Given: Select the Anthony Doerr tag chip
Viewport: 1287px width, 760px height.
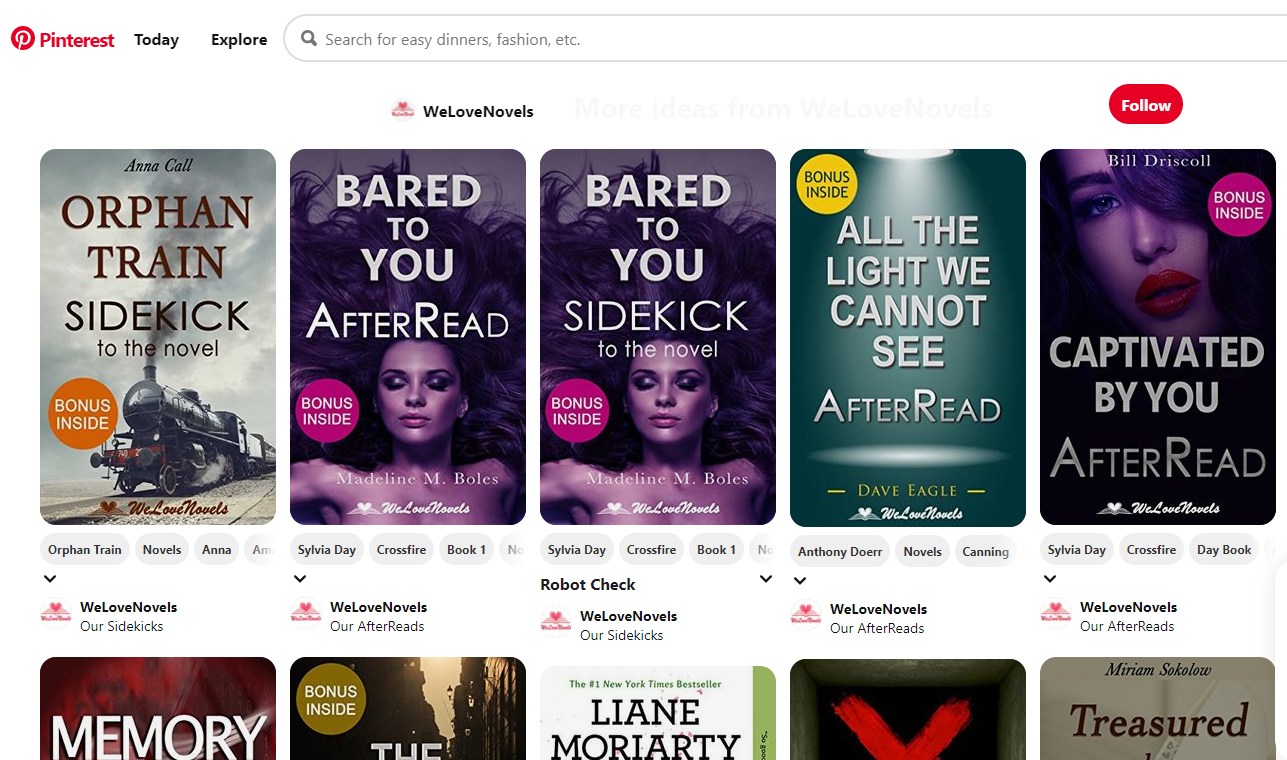Looking at the screenshot, I should tap(840, 551).
